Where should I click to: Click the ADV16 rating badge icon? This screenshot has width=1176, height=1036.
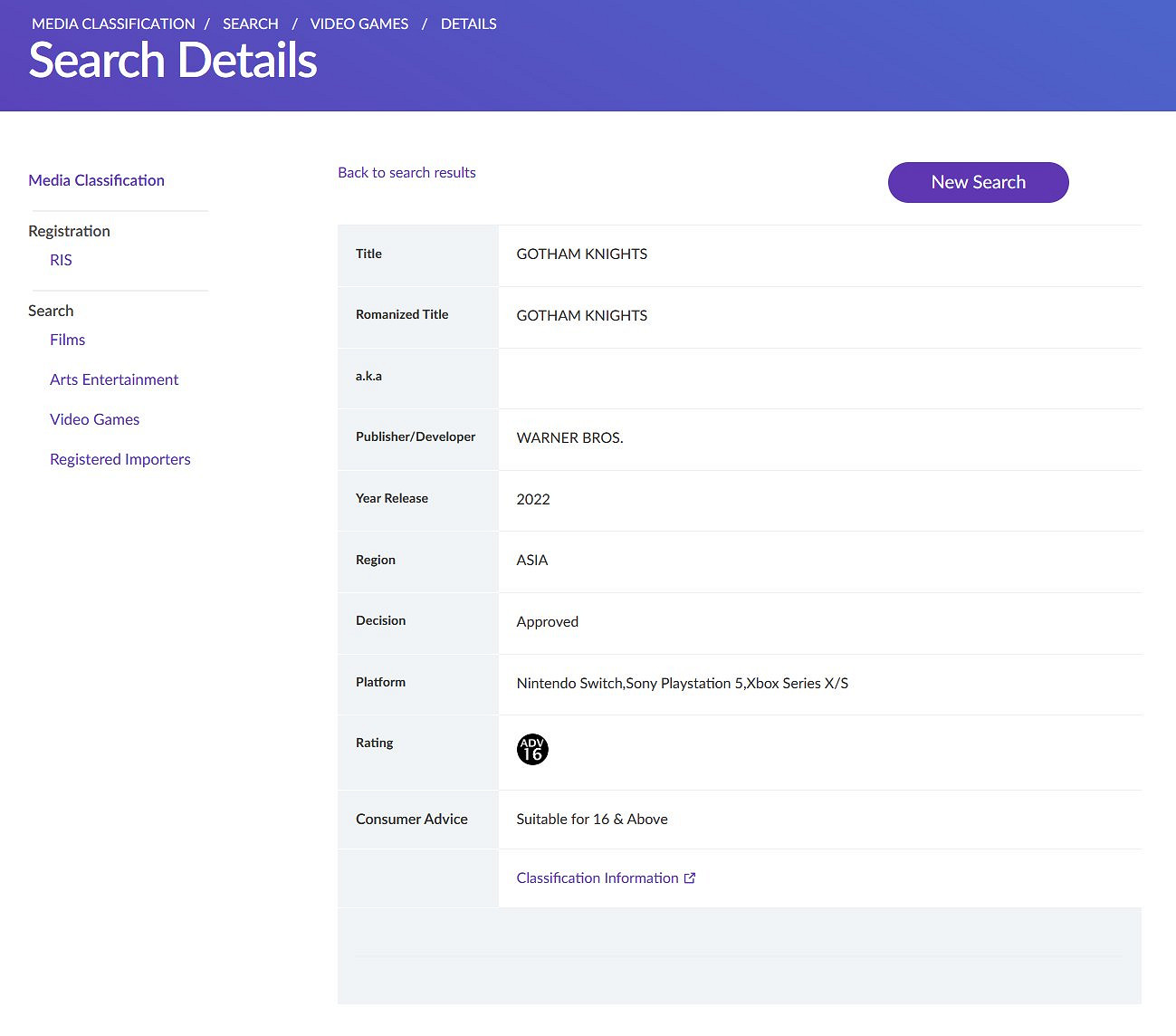(532, 750)
